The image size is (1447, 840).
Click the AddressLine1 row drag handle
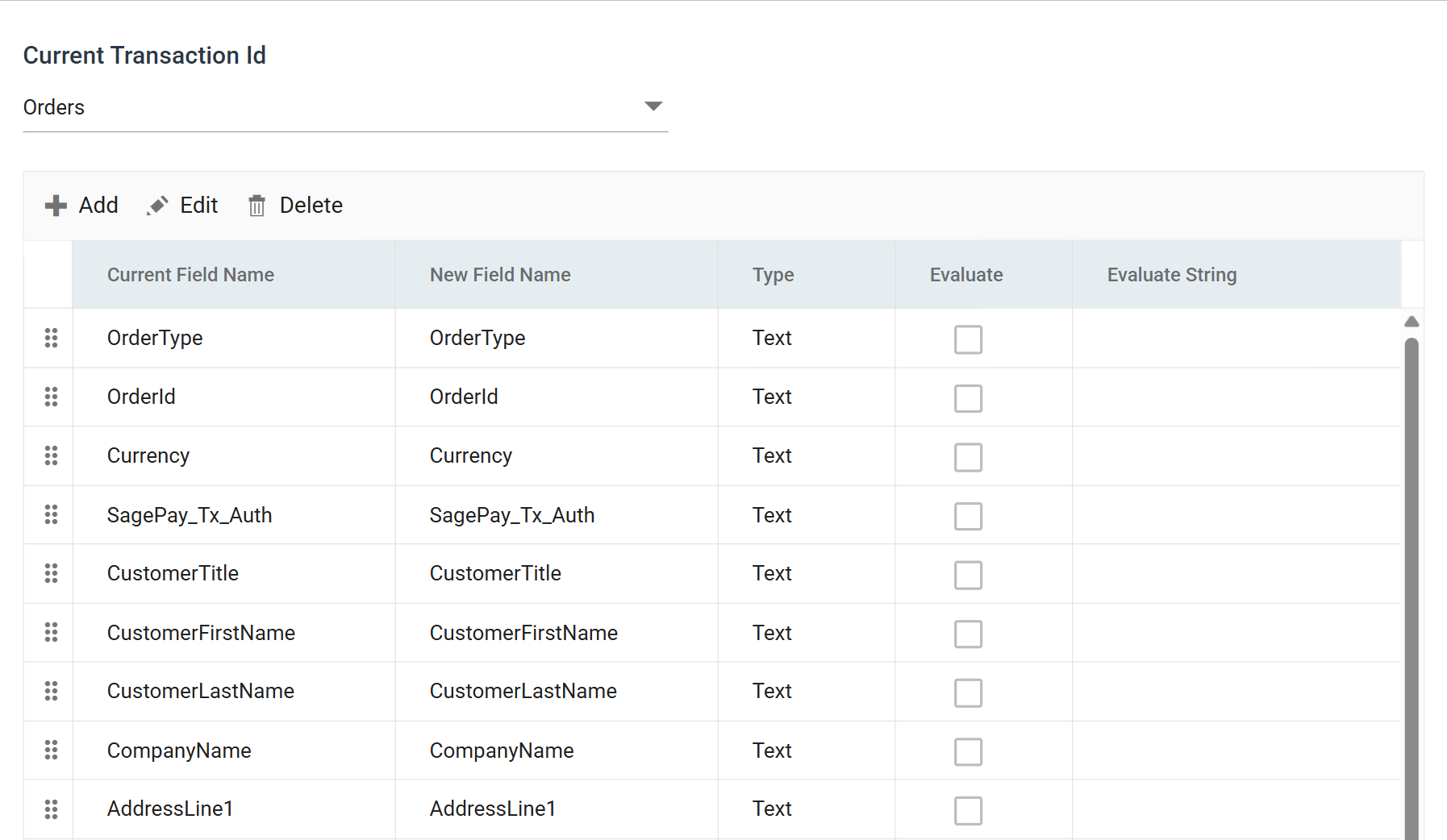point(51,809)
